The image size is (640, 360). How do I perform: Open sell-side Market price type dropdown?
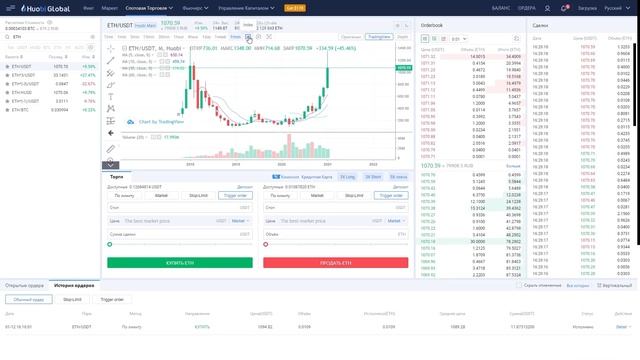pos(396,221)
